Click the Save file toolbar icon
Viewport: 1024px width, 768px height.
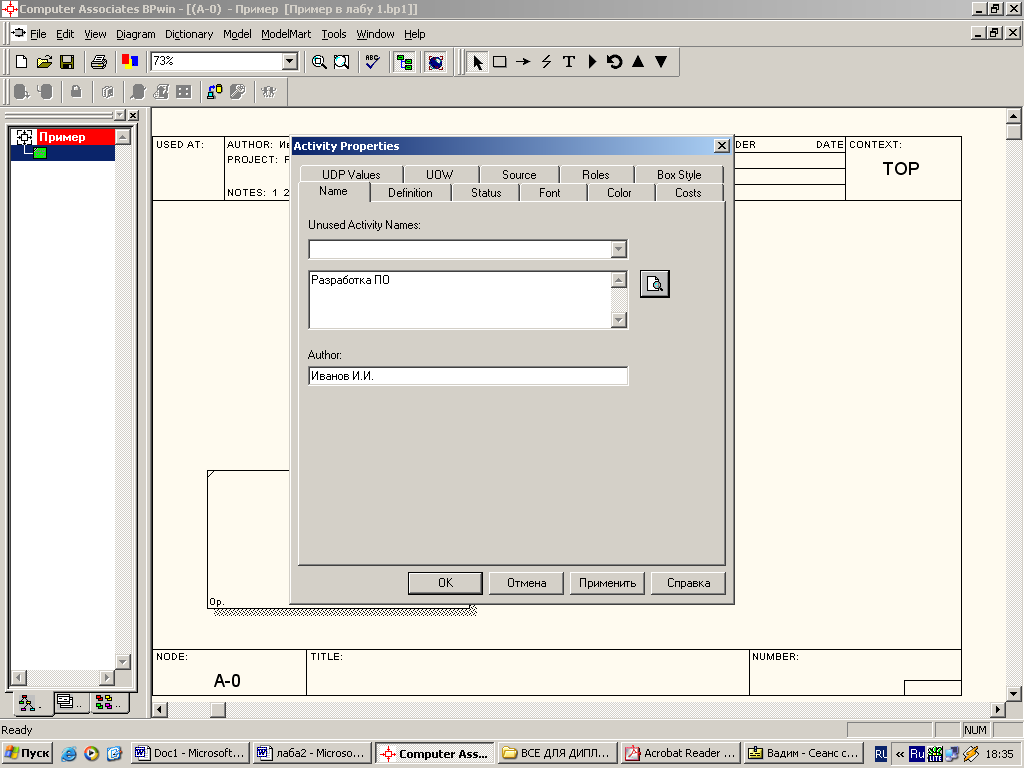coord(67,62)
